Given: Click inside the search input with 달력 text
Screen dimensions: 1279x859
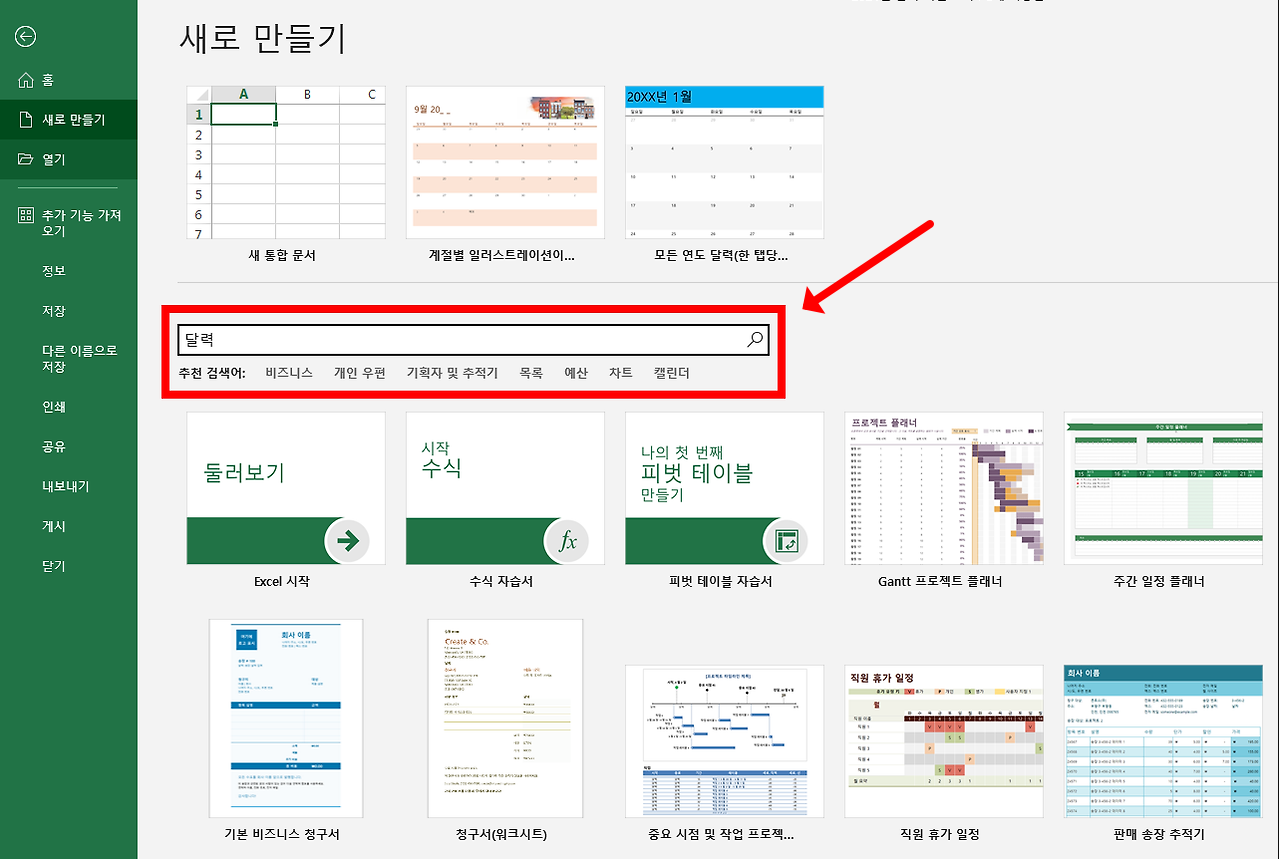Looking at the screenshot, I should pyautogui.click(x=450, y=340).
